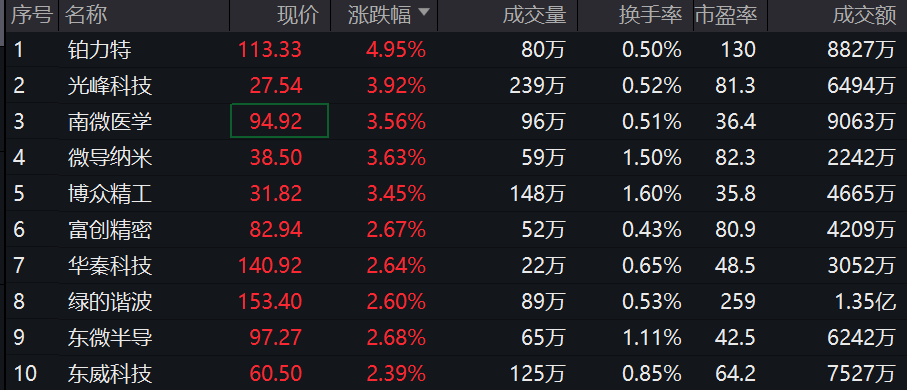Click change value 2.64%
This screenshot has width=907, height=390.
tap(396, 266)
